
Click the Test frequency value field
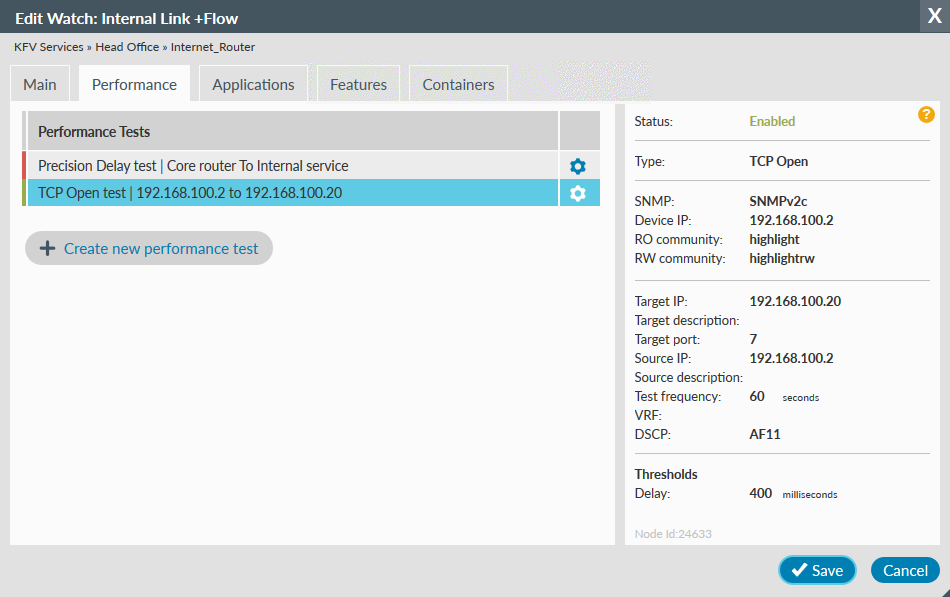pos(758,396)
